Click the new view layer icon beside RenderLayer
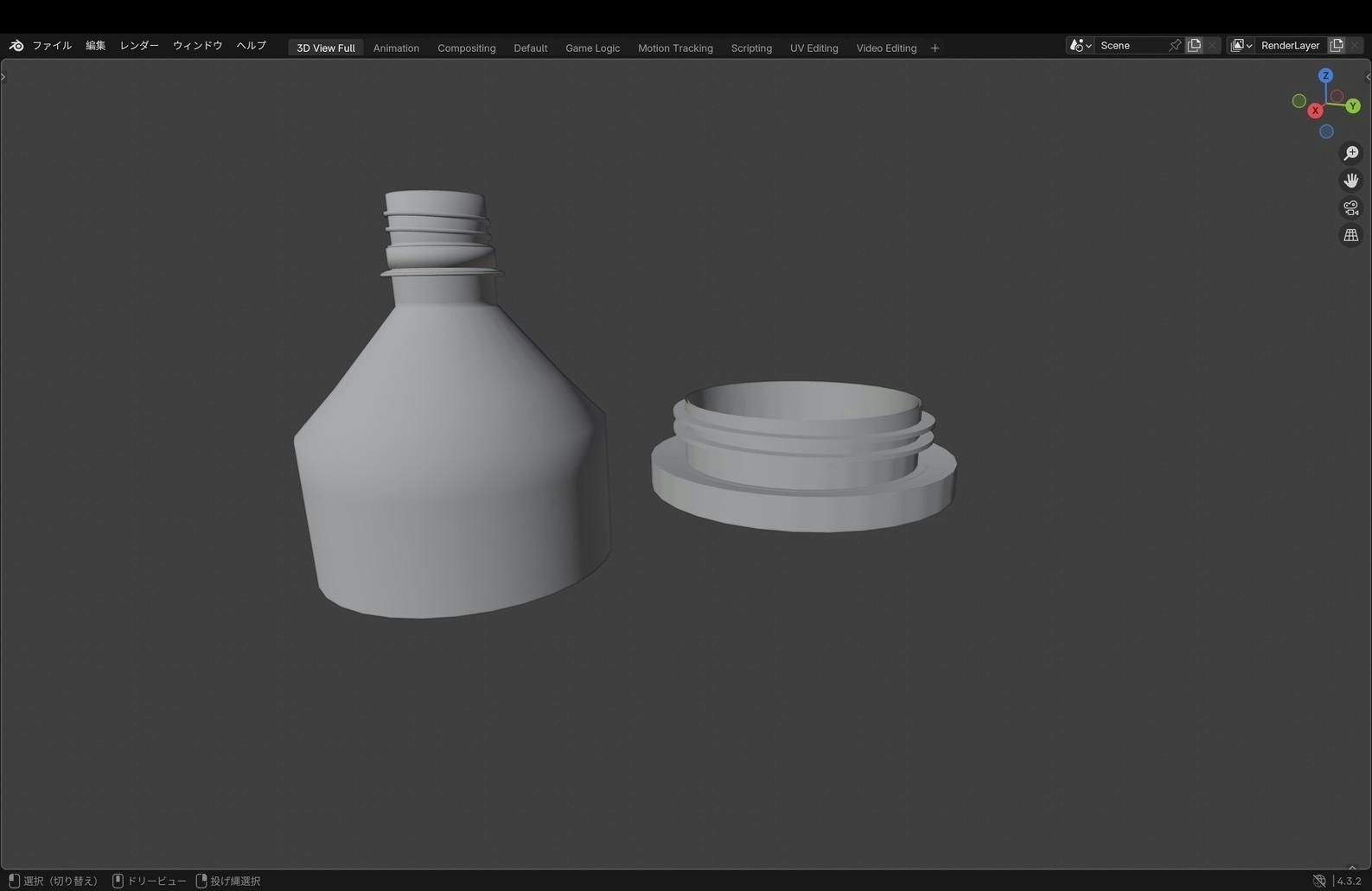This screenshot has height=891, width=1372. pyautogui.click(x=1337, y=46)
